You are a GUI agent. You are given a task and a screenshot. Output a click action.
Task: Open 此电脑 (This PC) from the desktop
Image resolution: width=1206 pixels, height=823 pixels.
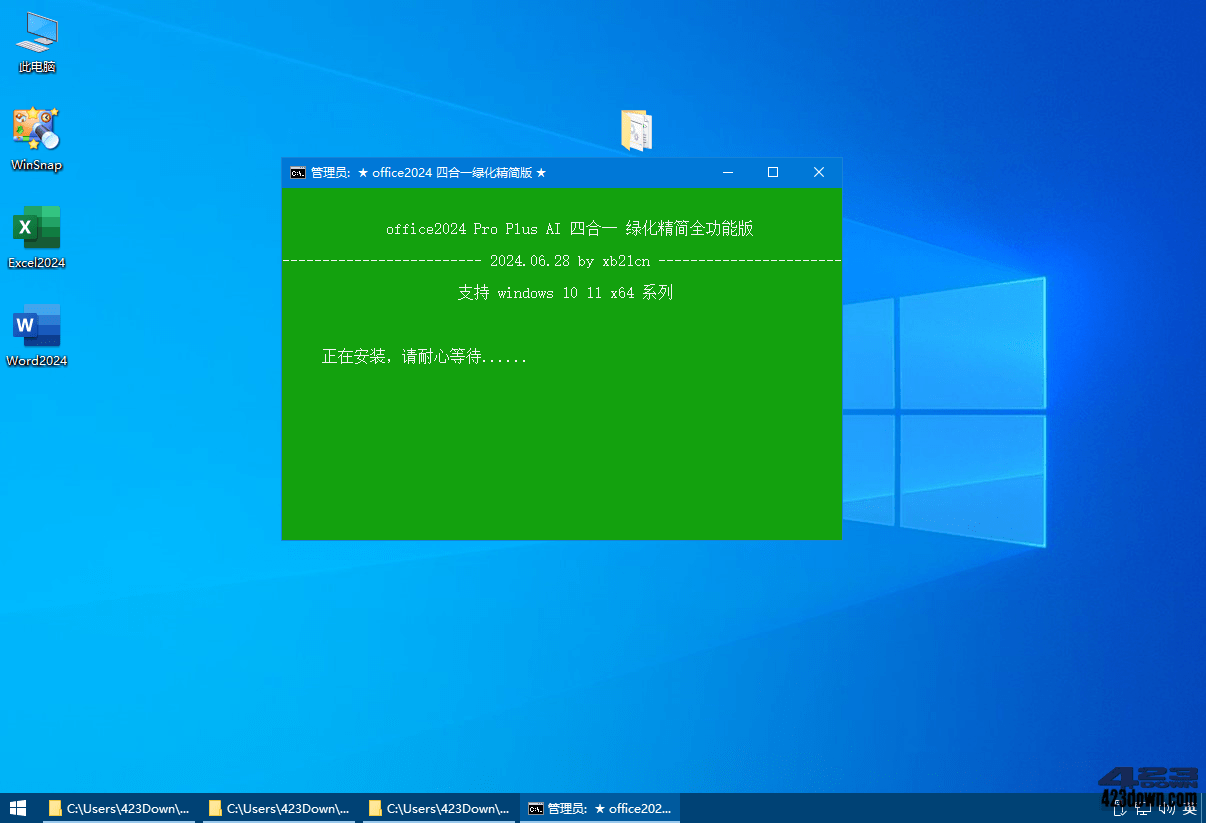click(36, 40)
